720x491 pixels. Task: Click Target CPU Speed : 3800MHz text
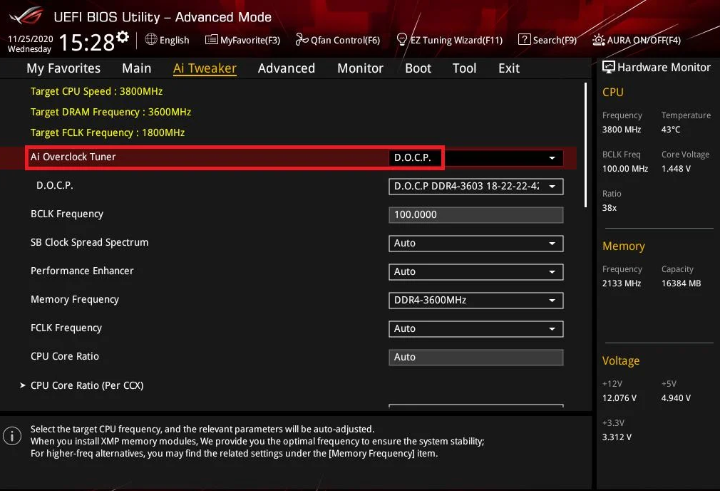pyautogui.click(x=96, y=91)
